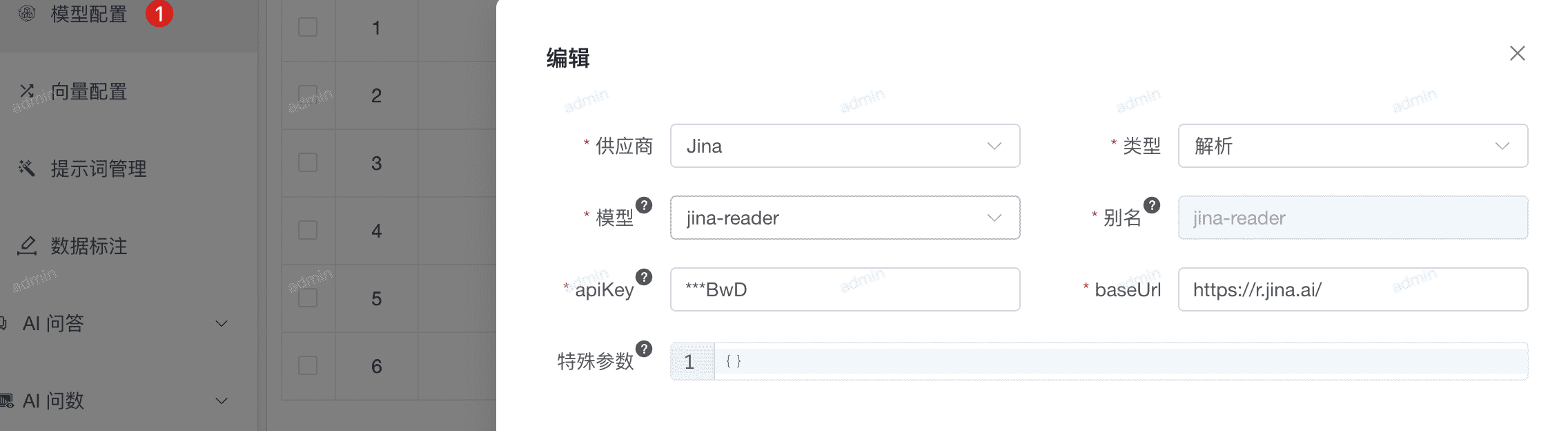Close the 编辑 dialog with the X
This screenshot has width=1568, height=431.
coord(1518,53)
